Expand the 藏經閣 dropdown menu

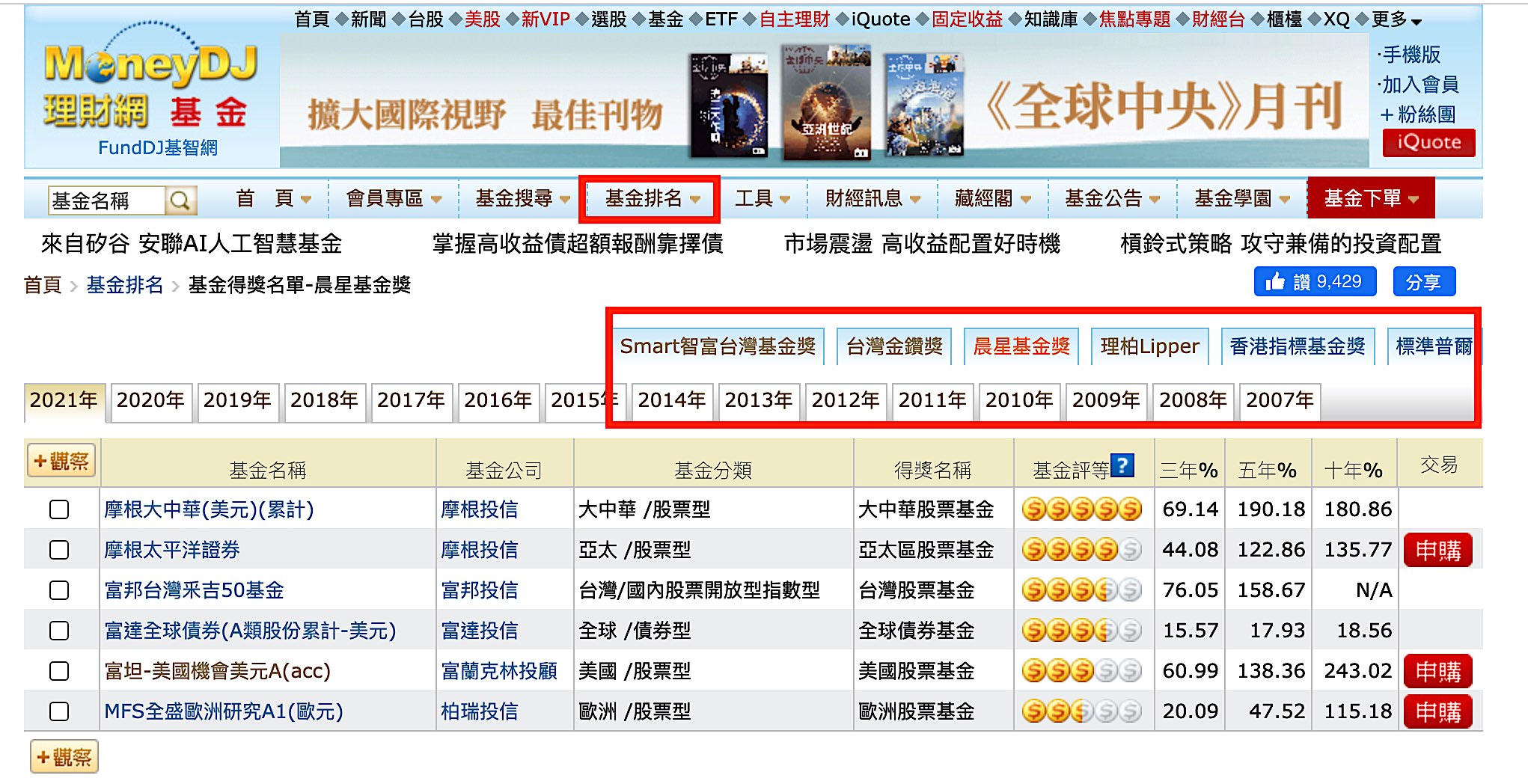[993, 198]
